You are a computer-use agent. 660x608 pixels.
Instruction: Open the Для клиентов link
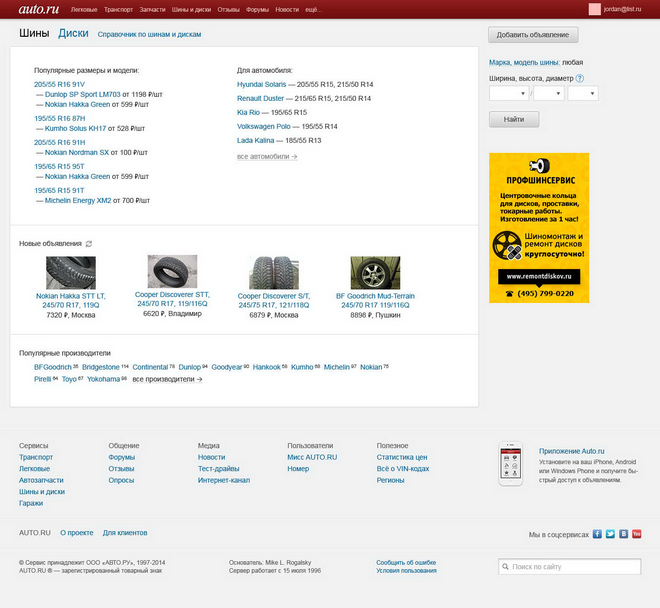click(125, 533)
